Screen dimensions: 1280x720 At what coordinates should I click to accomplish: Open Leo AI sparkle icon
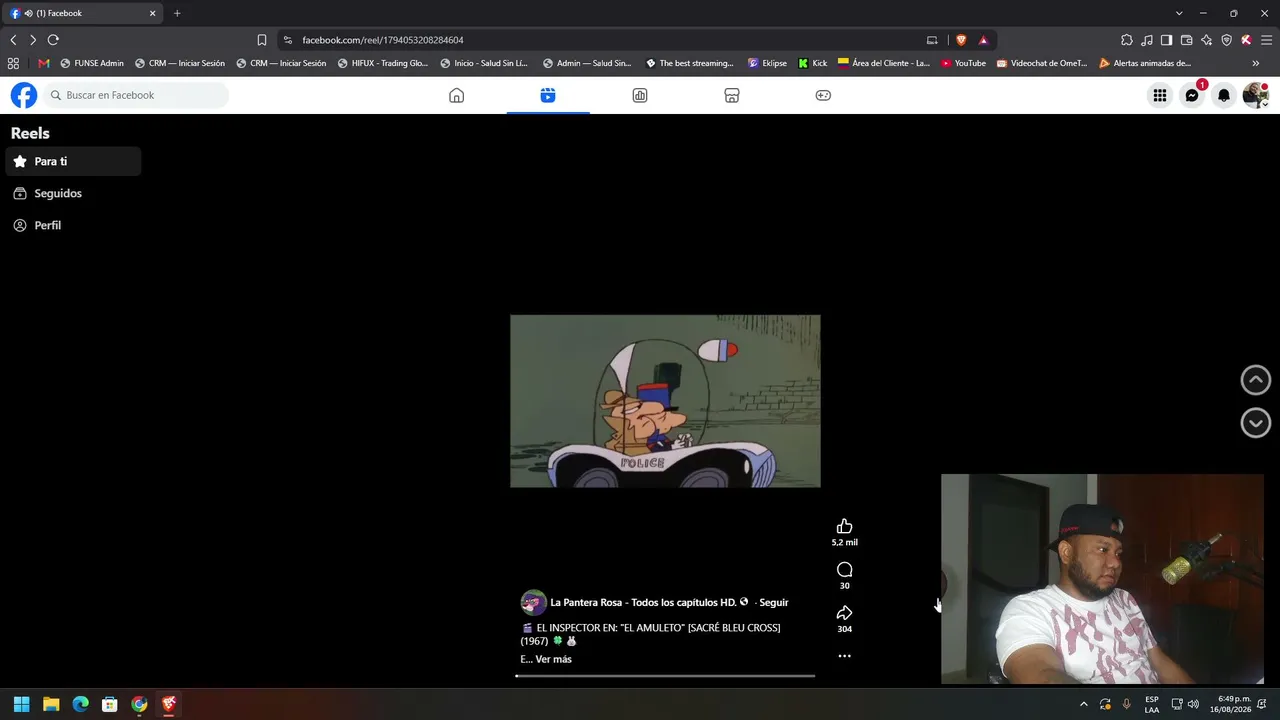(1206, 40)
